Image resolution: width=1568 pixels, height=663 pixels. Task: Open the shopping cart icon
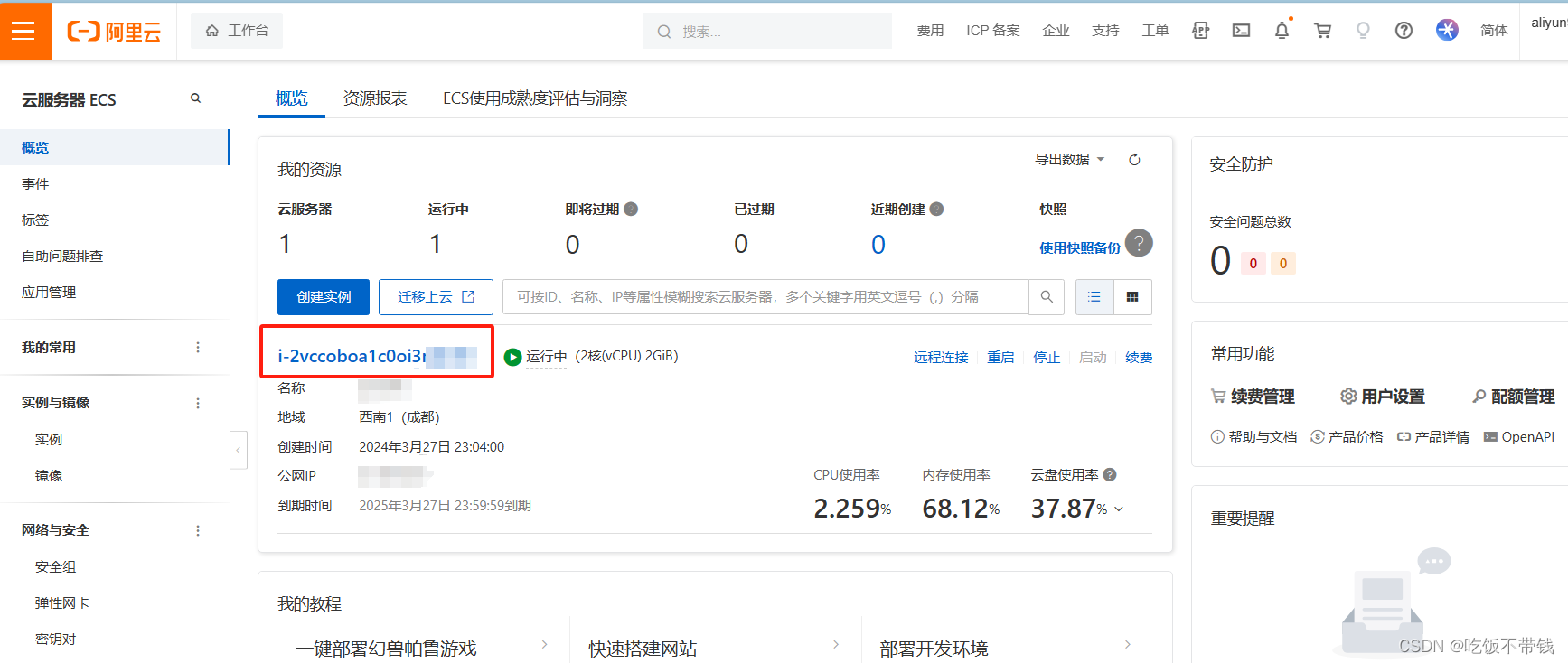pos(1322,31)
